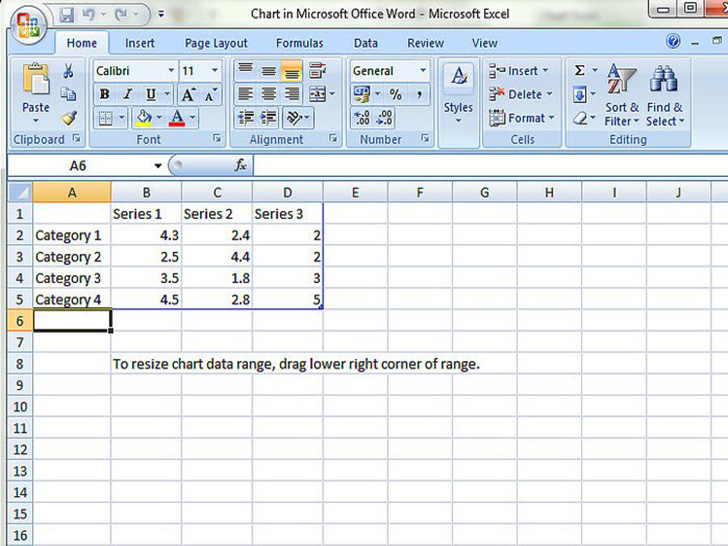The width and height of the screenshot is (728, 546).
Task: Open the Font name dropdown Calibri
Action: (x=171, y=71)
